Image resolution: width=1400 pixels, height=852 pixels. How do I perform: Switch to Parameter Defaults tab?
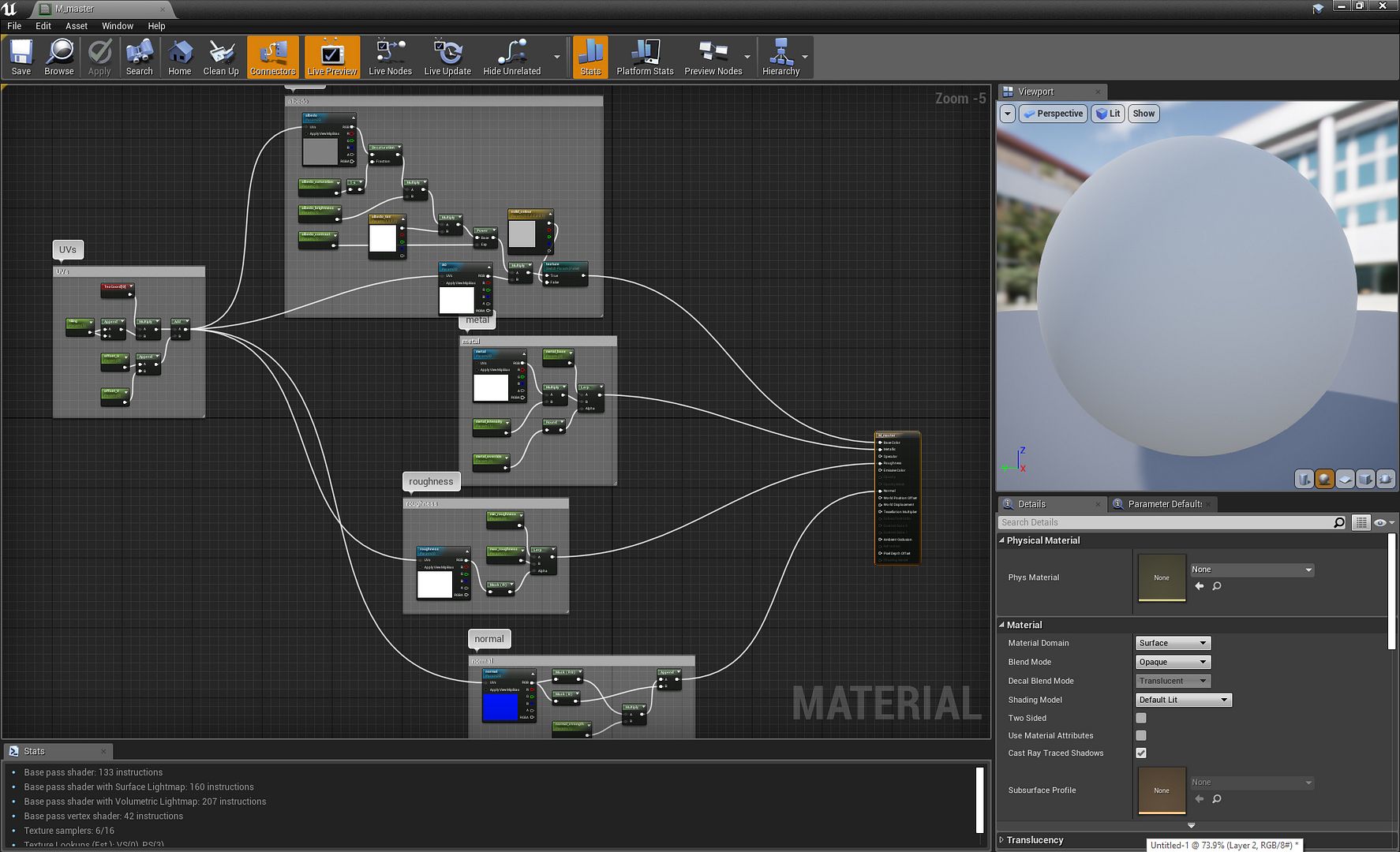pos(1164,504)
